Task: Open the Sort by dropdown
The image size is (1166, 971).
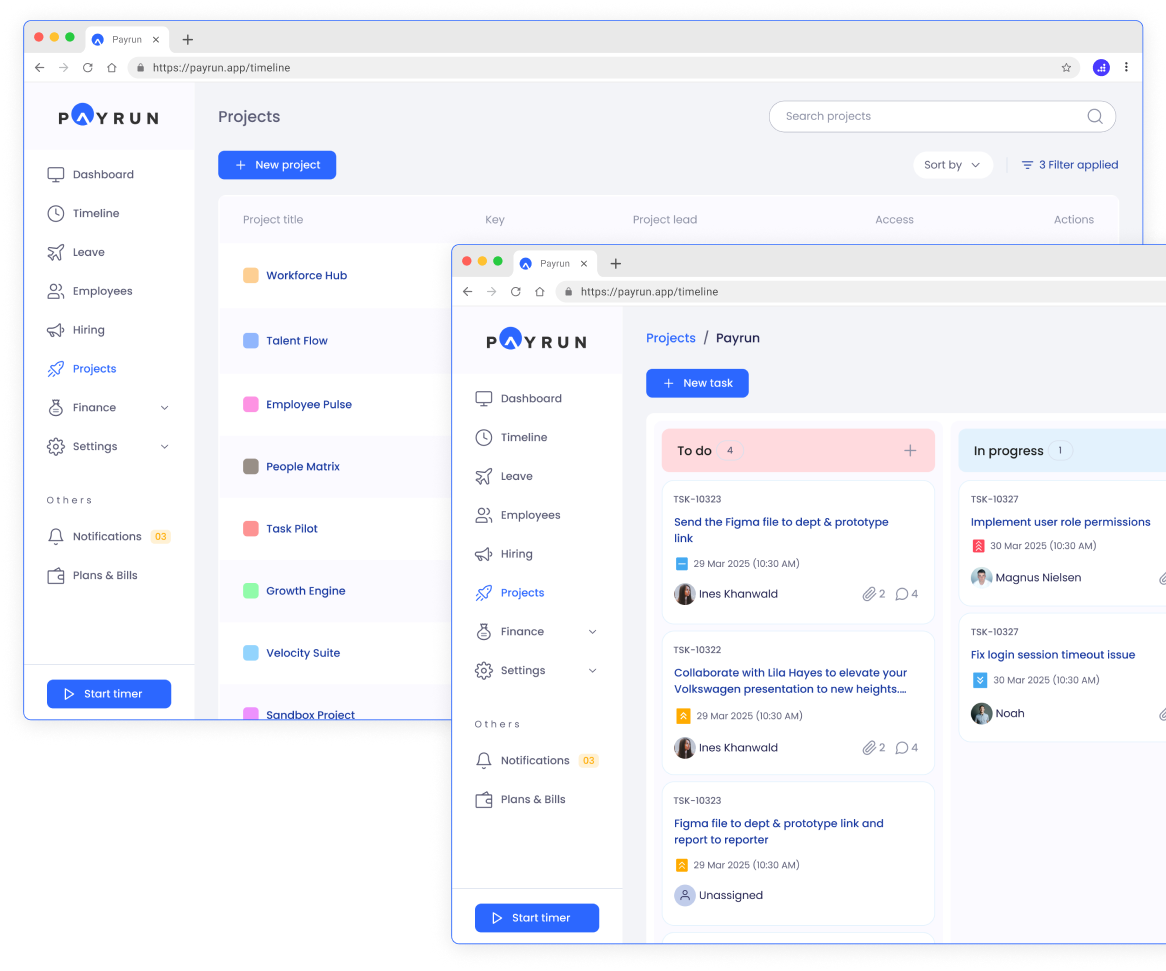Action: click(x=952, y=165)
